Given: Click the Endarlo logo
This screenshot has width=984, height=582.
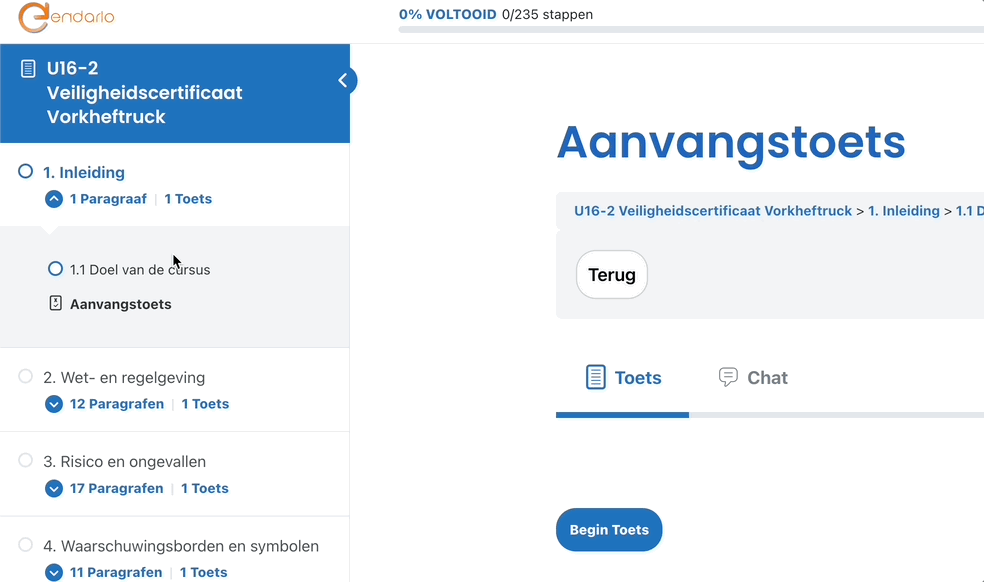Looking at the screenshot, I should [66, 18].
